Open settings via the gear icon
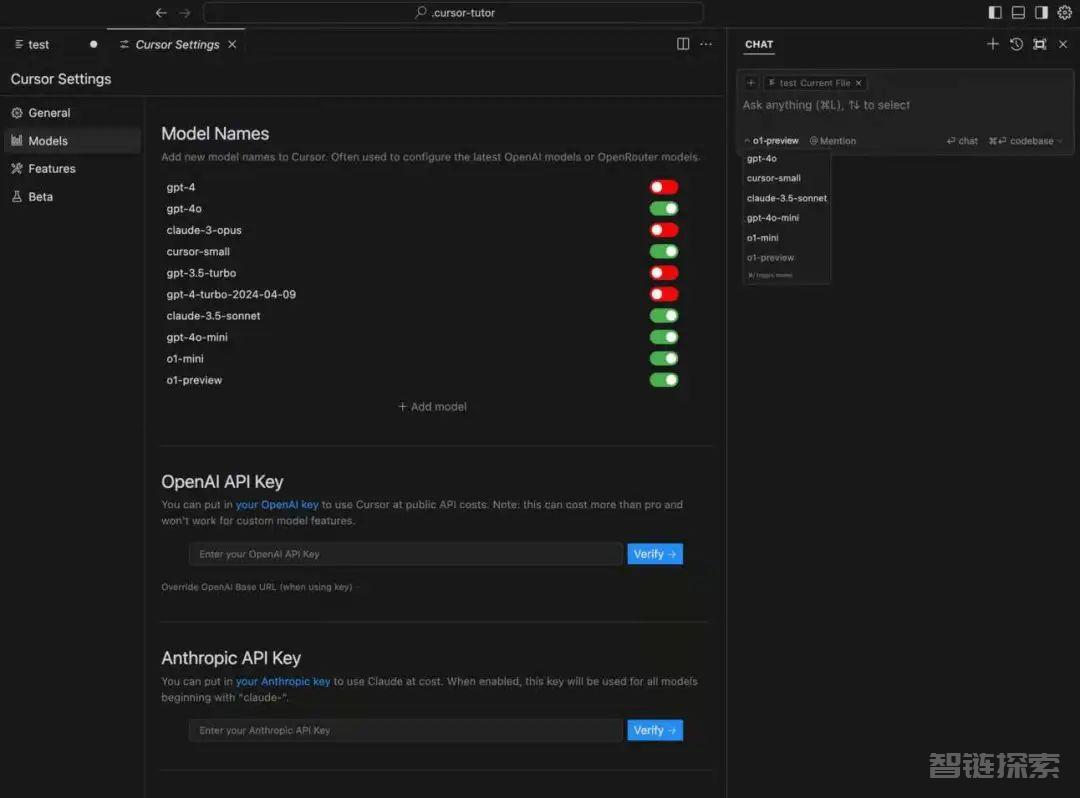The image size is (1080, 798). 1064,12
